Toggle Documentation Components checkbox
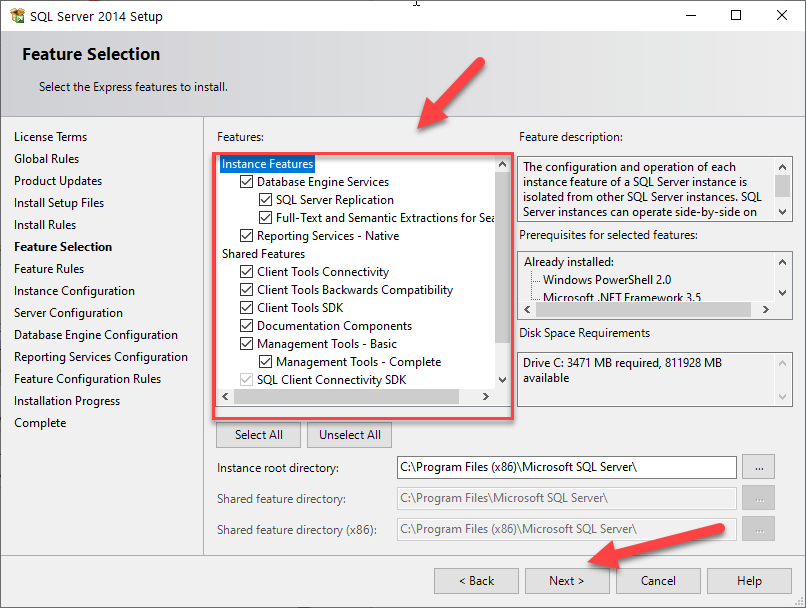The width and height of the screenshot is (806, 608). click(x=246, y=325)
